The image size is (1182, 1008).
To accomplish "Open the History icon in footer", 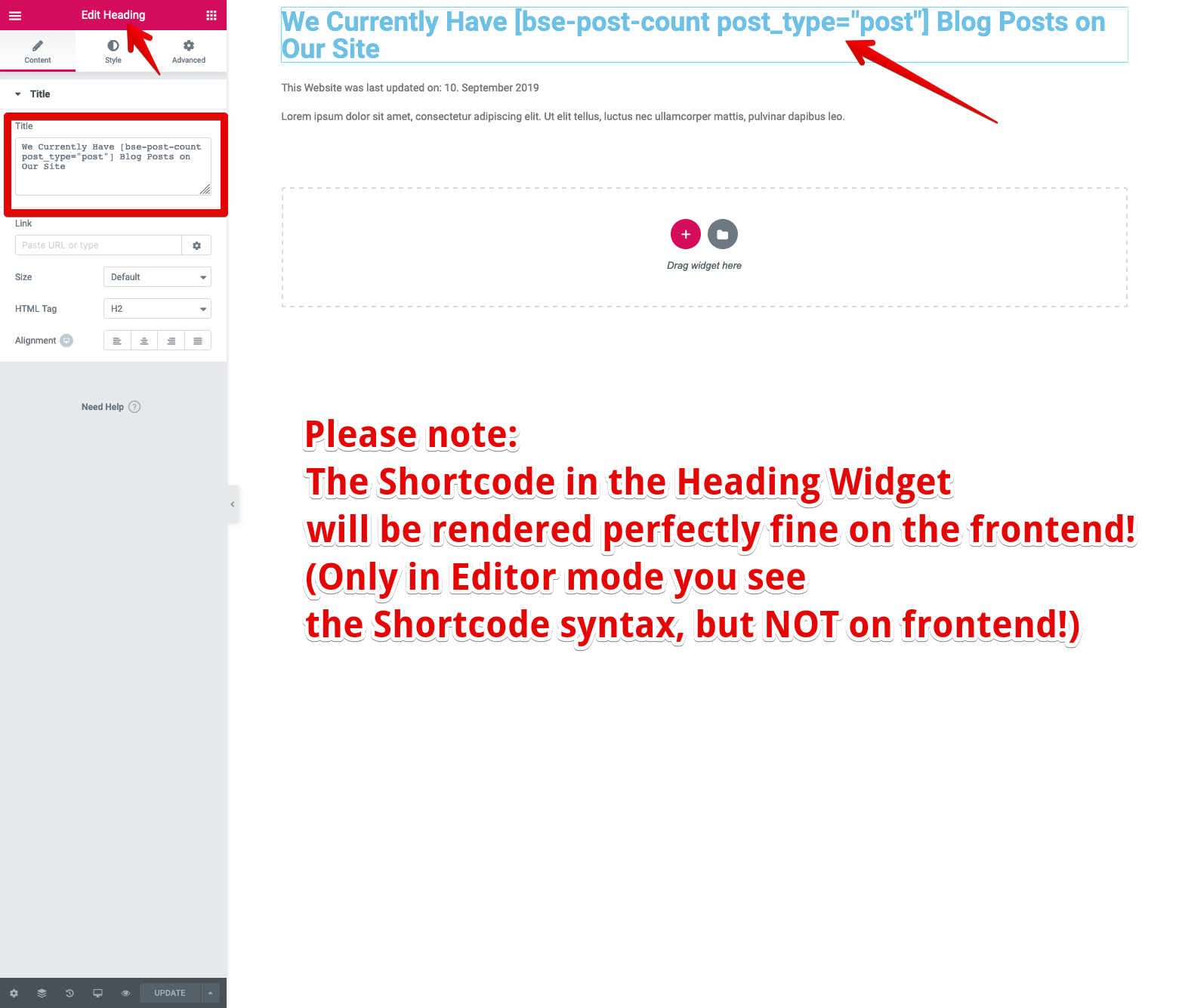I will pos(69,993).
